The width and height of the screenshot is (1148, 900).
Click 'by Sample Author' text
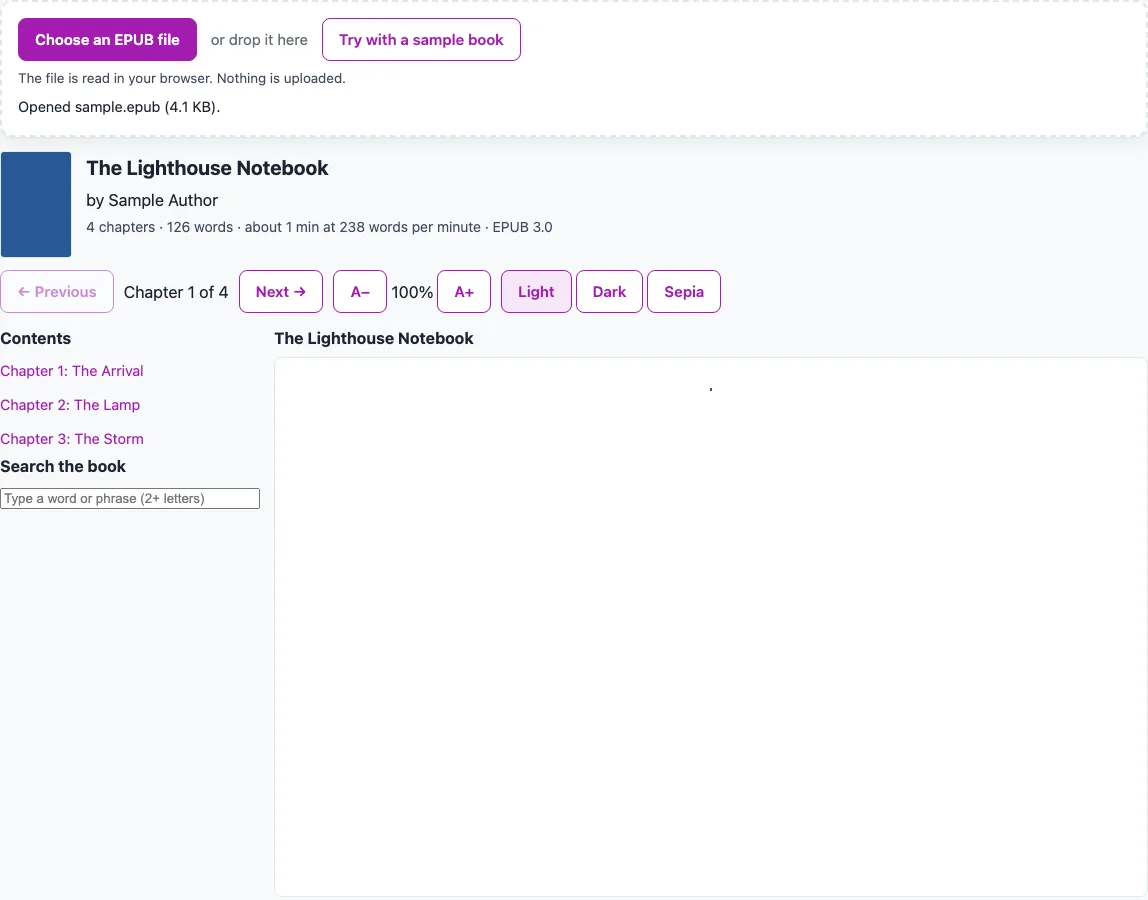(152, 201)
